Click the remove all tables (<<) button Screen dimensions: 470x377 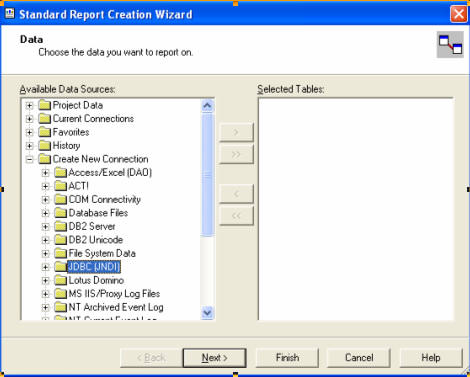pyautogui.click(x=236, y=216)
